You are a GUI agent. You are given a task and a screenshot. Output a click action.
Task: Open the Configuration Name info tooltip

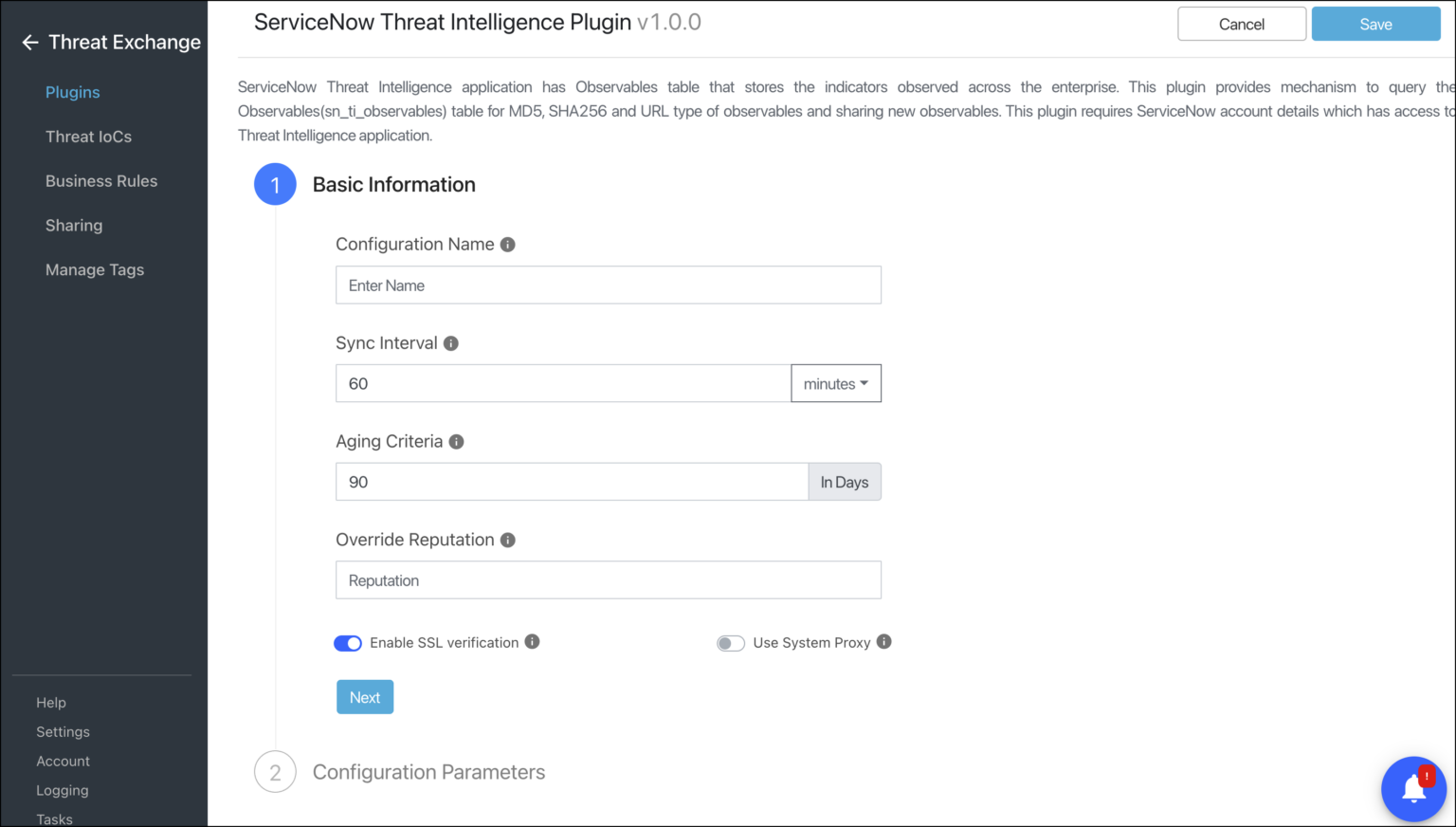[507, 244]
